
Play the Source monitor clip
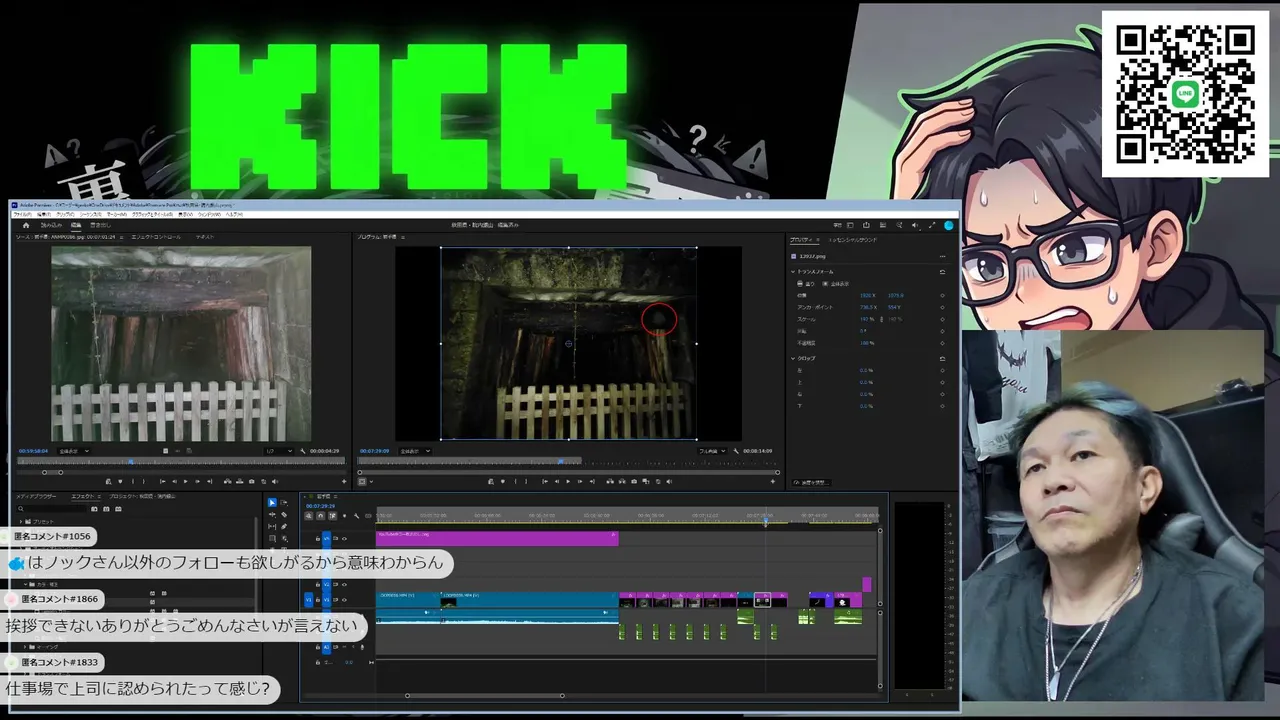click(x=184, y=481)
